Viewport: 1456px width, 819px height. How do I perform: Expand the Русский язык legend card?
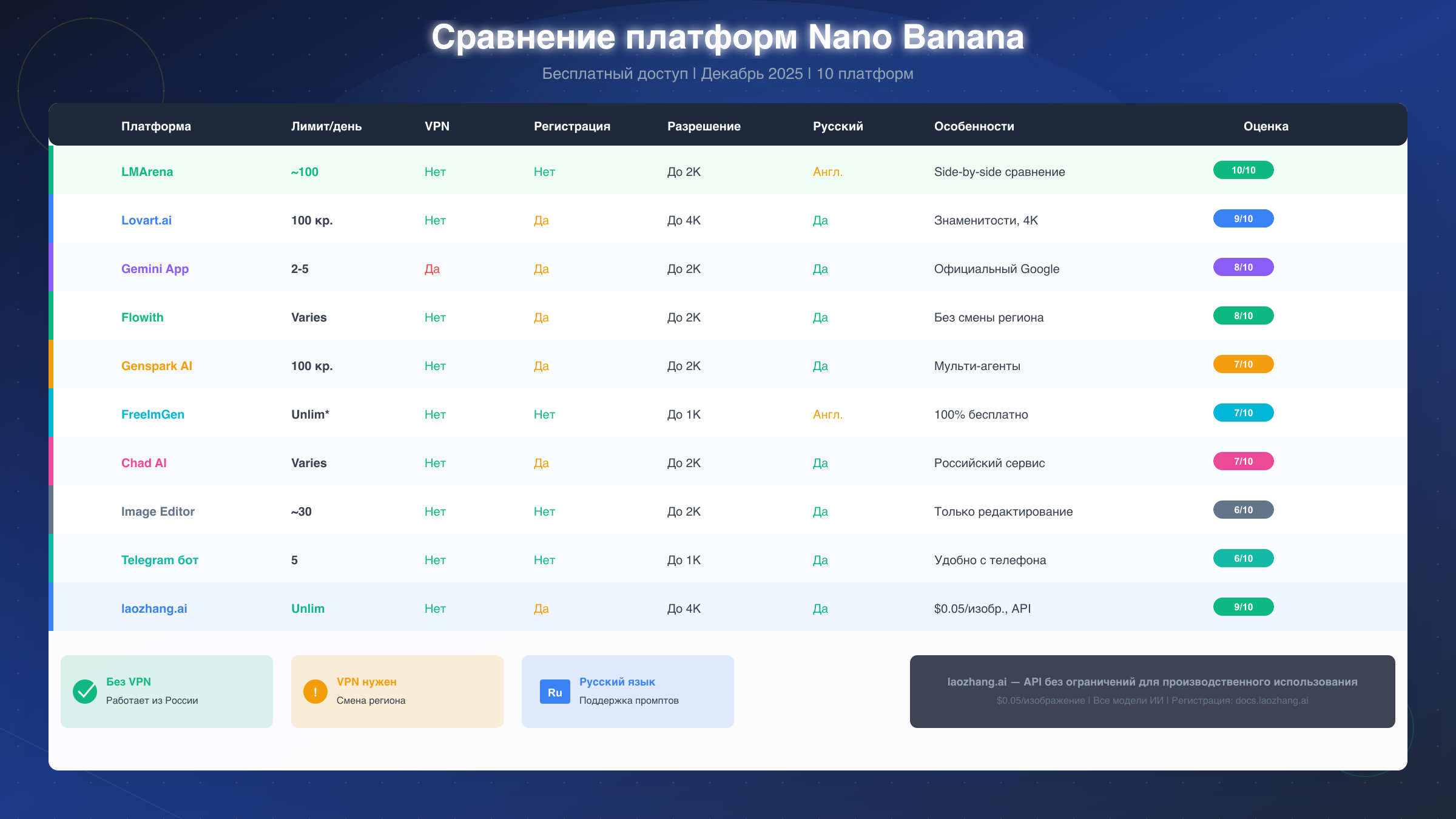(x=627, y=691)
